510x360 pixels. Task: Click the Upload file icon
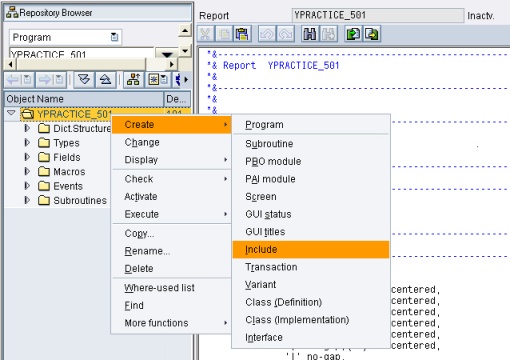353,34
